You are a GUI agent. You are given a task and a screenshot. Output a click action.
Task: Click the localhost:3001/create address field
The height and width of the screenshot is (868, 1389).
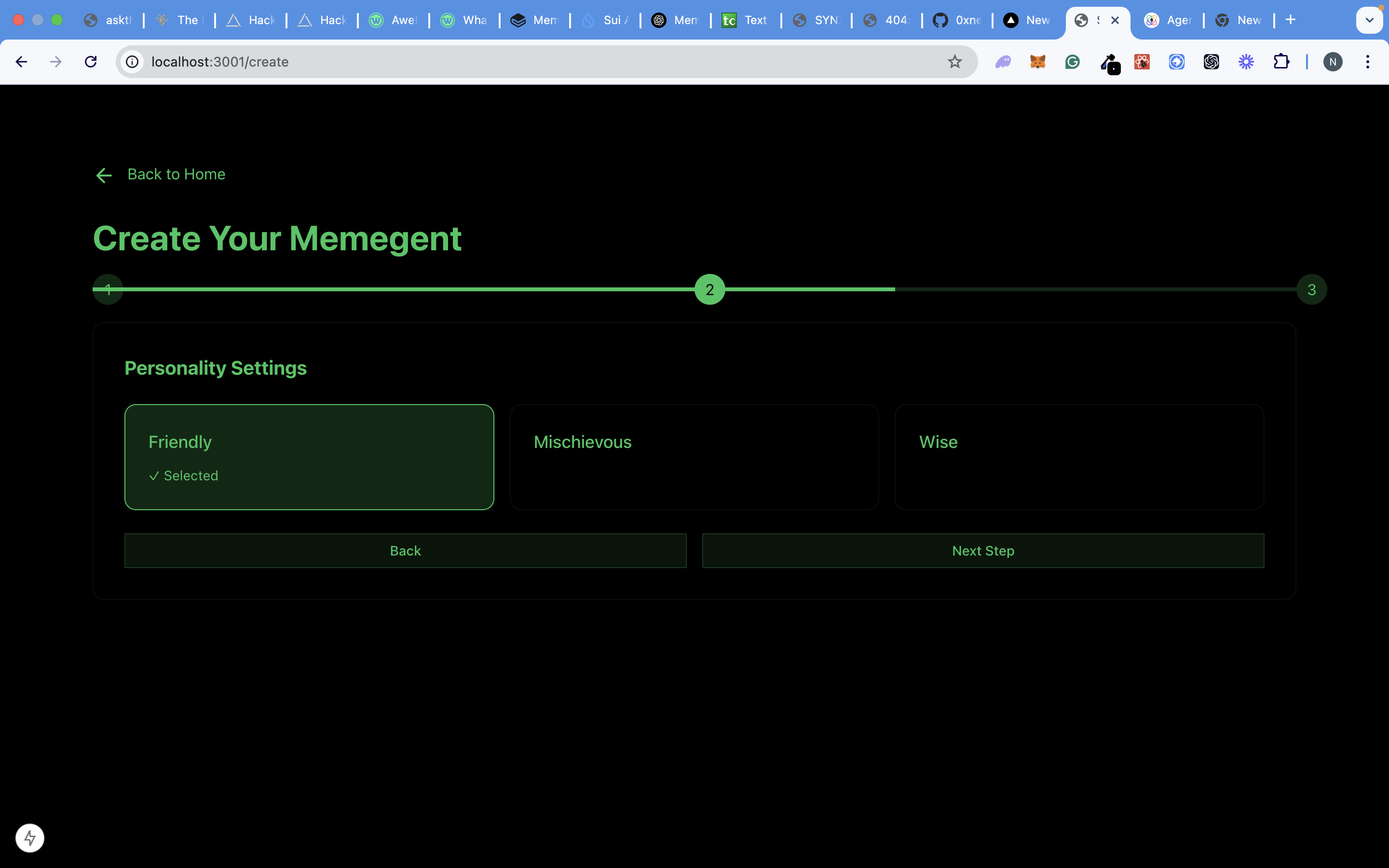click(x=517, y=61)
